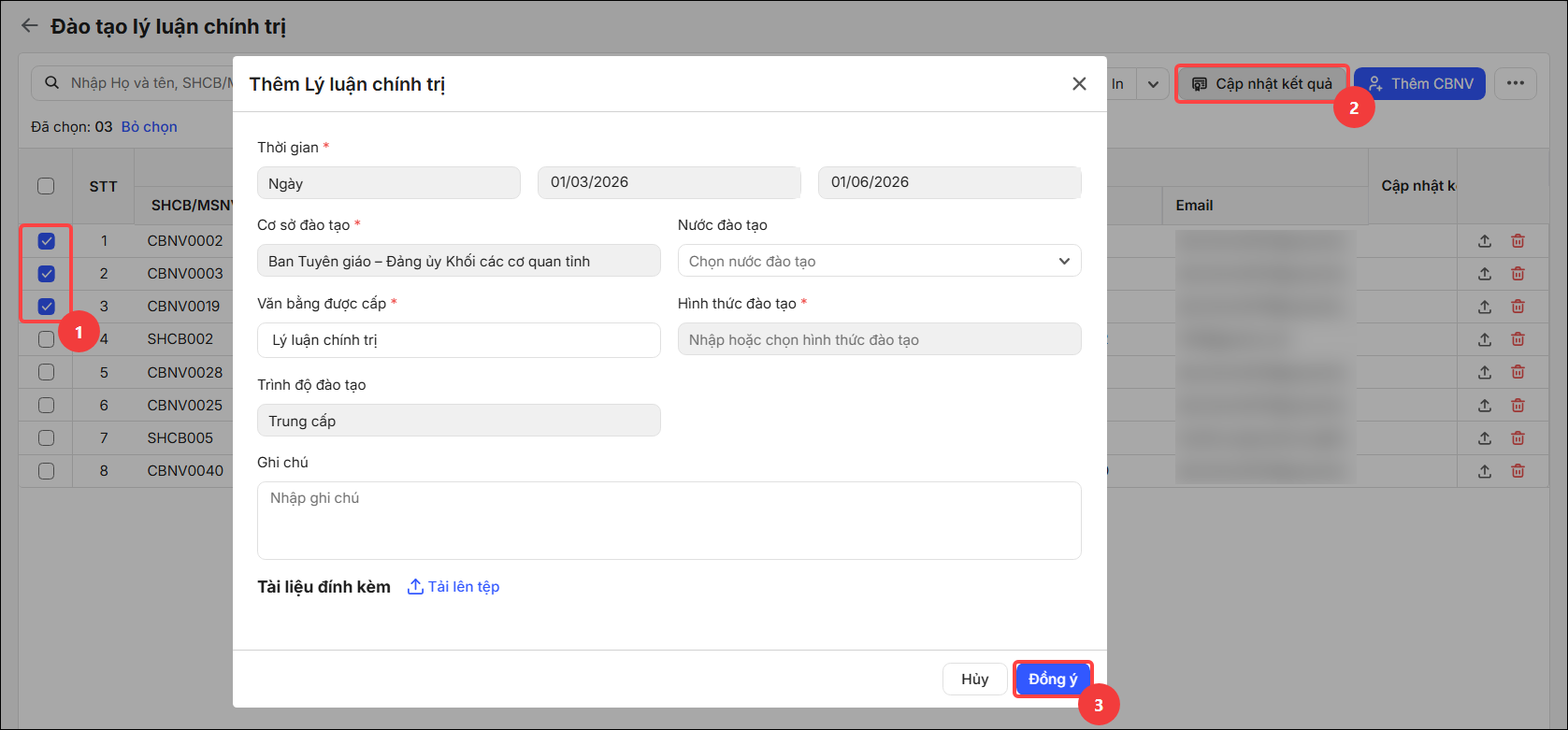Delete row CBNV0002 with the trash icon
Image resolution: width=1568 pixels, height=730 pixels.
click(1518, 241)
